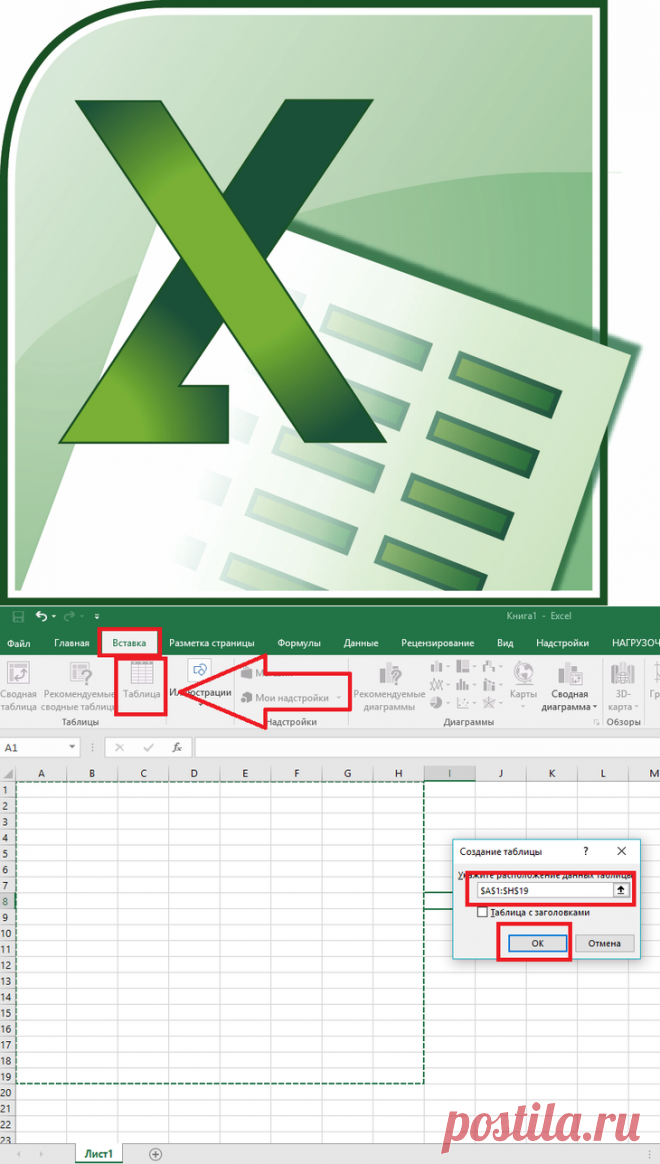
Task: Cancel formula entry with the X icon
Action: (x=120, y=748)
